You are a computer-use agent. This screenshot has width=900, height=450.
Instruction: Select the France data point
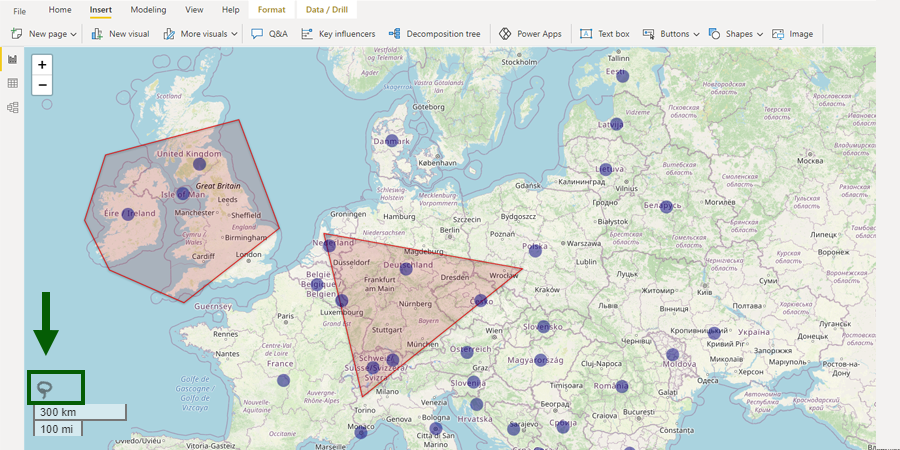click(284, 380)
